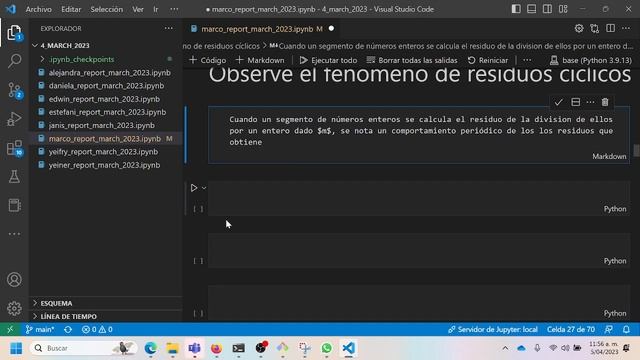Delete the markdown cell
Image resolution: width=640 pixels, height=360 pixels.
pyautogui.click(x=605, y=102)
